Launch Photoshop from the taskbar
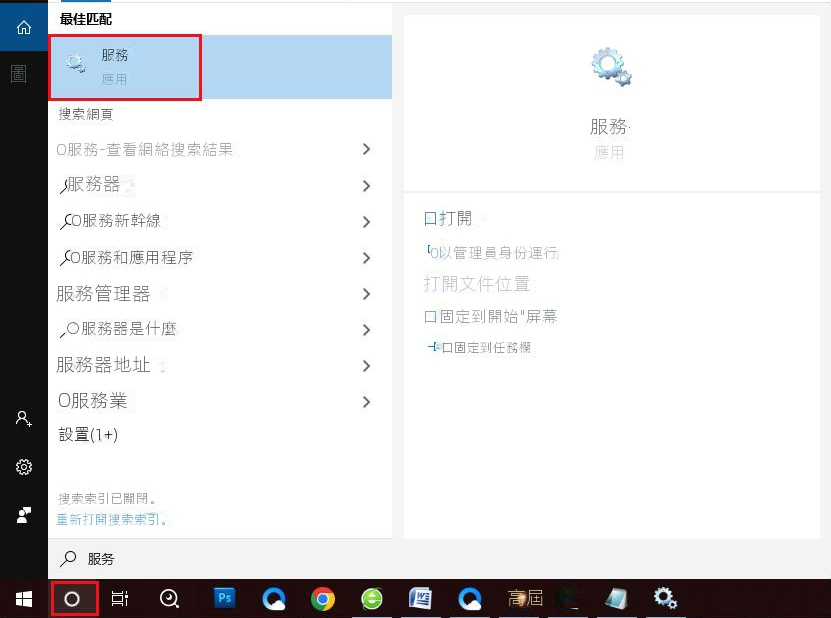Screen dimensions: 831x618 (224, 598)
